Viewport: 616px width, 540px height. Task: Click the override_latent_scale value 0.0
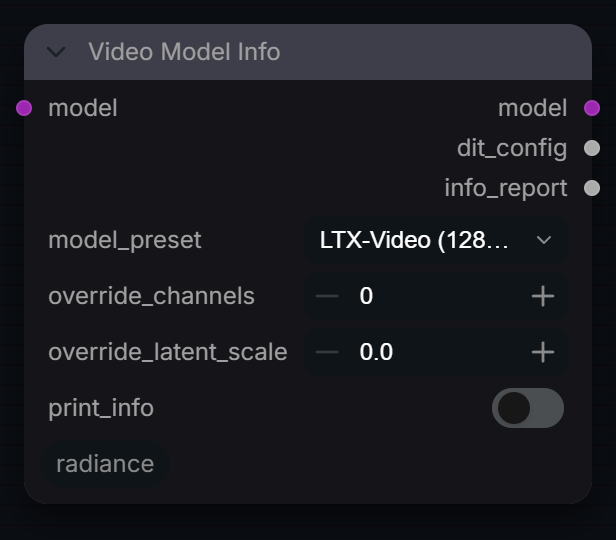(376, 352)
